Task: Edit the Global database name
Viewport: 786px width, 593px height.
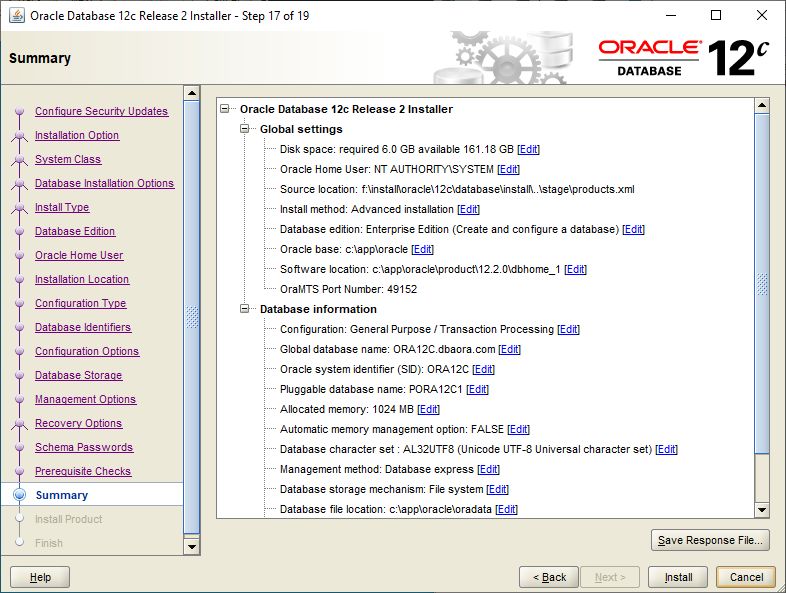Action: (509, 349)
